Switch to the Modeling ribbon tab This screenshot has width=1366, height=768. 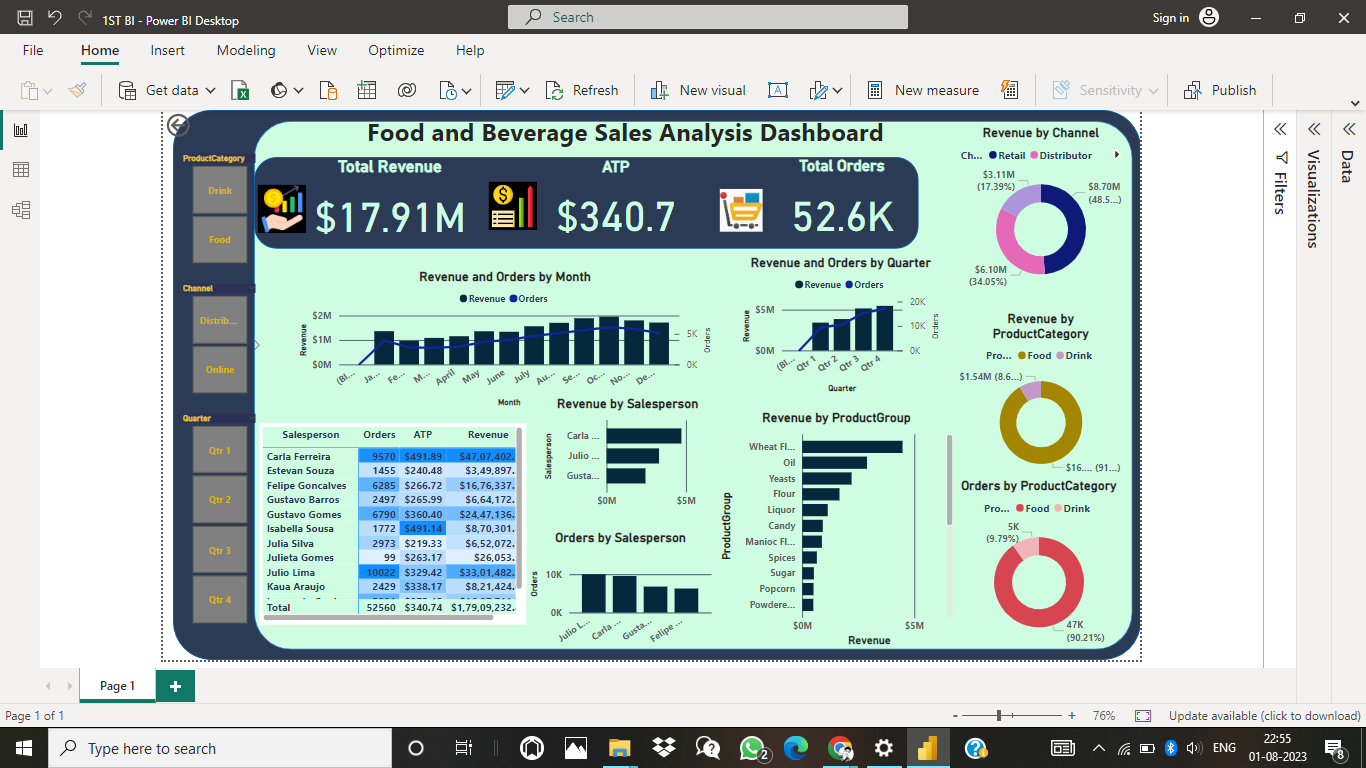(x=246, y=50)
